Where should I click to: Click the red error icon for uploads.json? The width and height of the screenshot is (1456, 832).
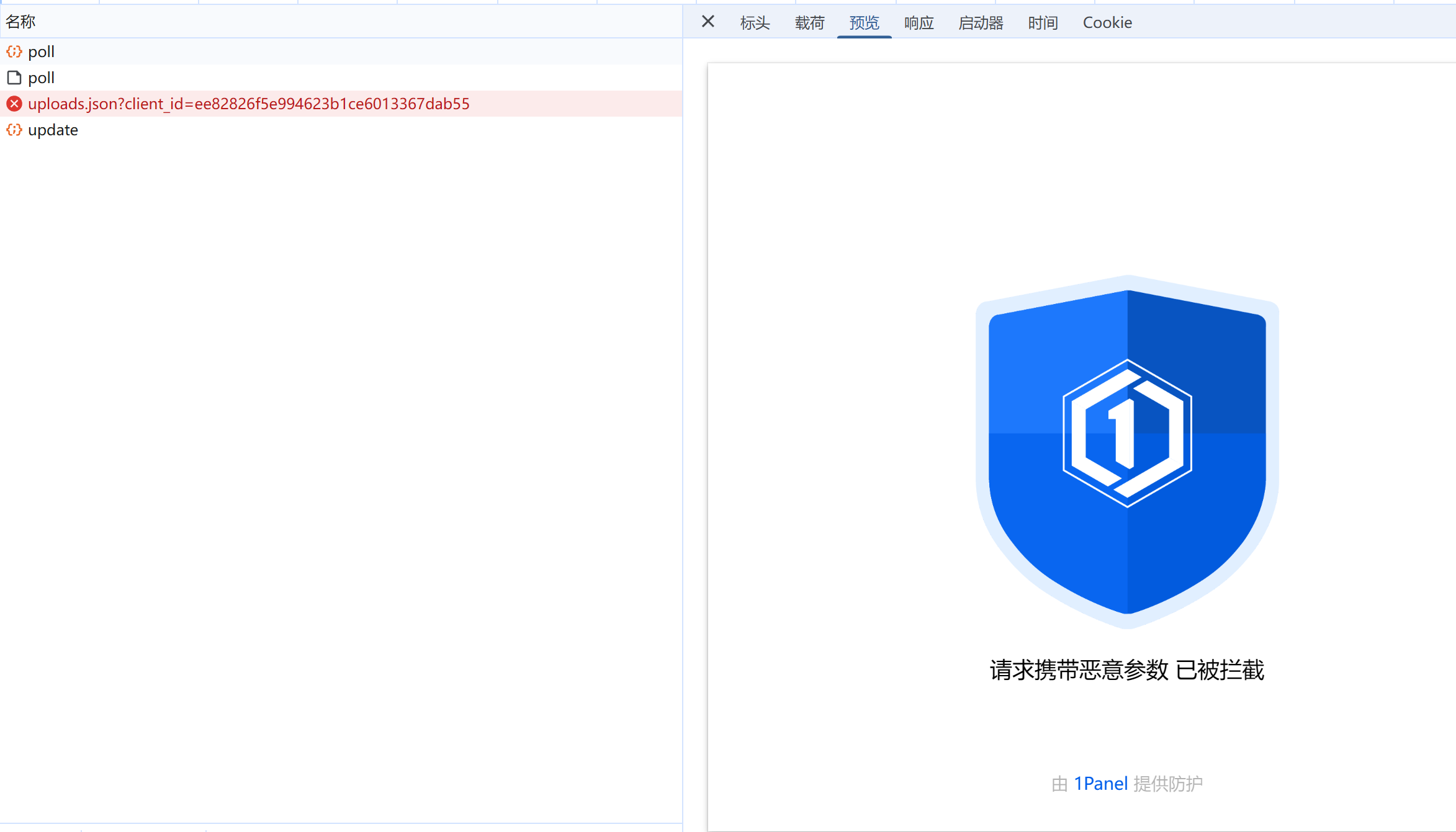point(14,104)
